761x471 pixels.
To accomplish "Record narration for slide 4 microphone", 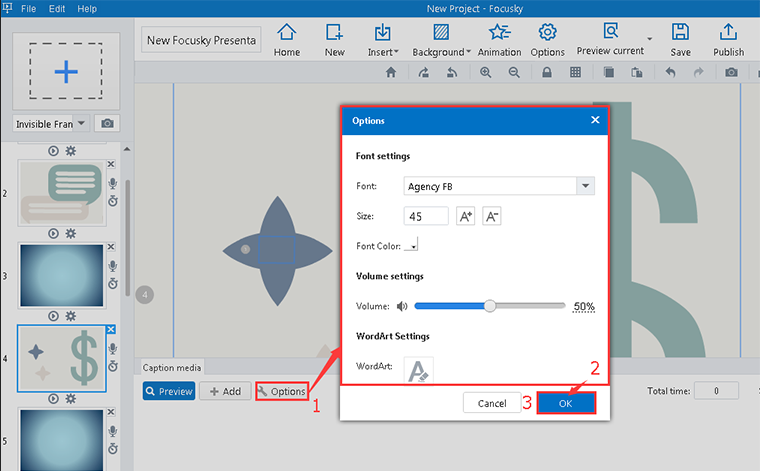I will [113, 349].
